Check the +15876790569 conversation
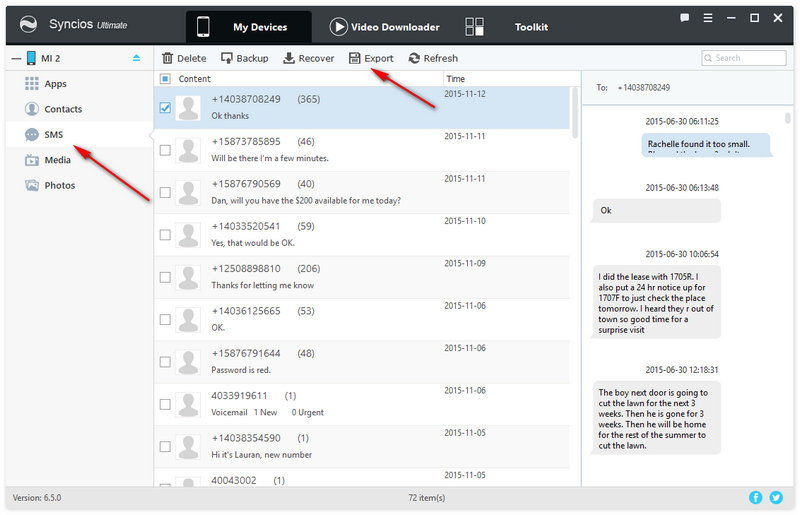 [x=165, y=192]
